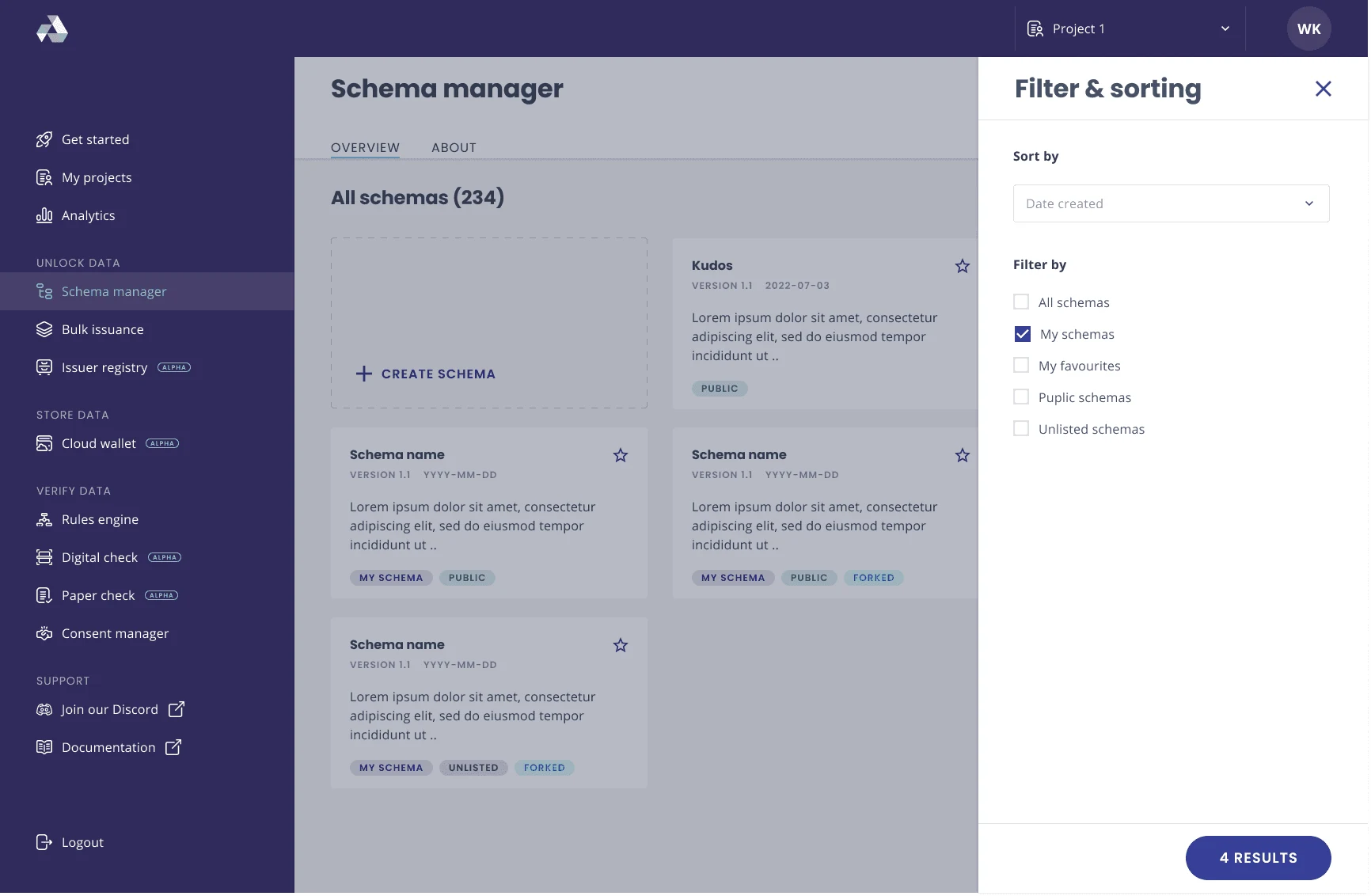Image resolution: width=1371 pixels, height=896 pixels.
Task: Check the My favourites checkbox
Action: [1021, 365]
